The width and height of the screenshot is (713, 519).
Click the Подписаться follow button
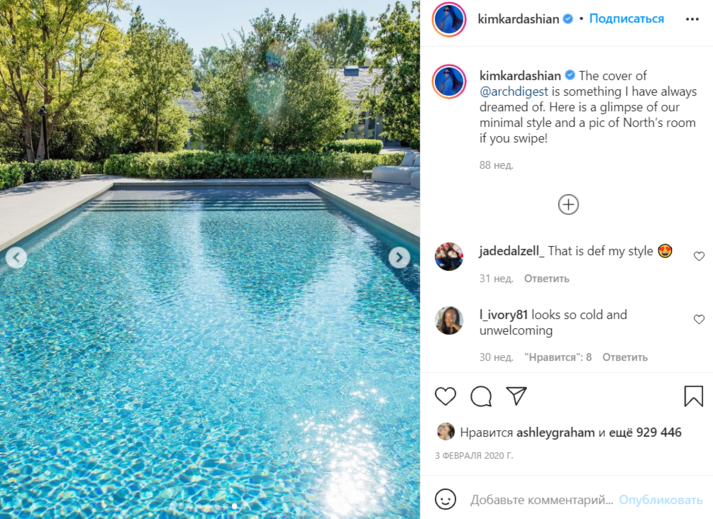pos(627,19)
